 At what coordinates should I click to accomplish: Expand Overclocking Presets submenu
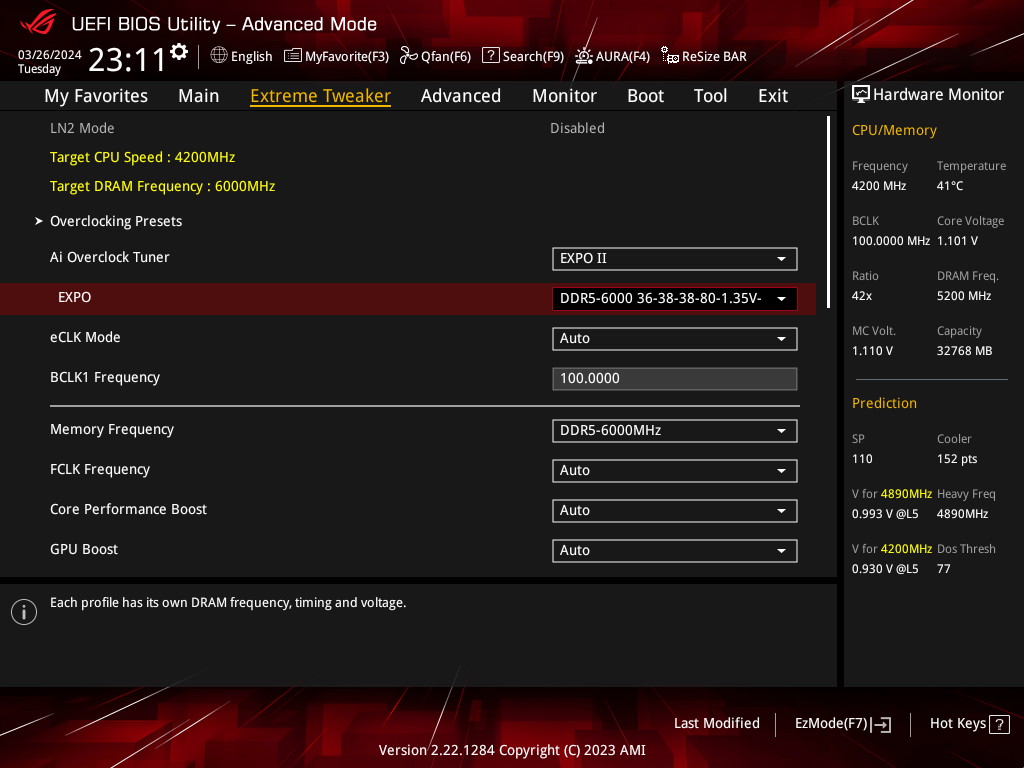point(116,221)
